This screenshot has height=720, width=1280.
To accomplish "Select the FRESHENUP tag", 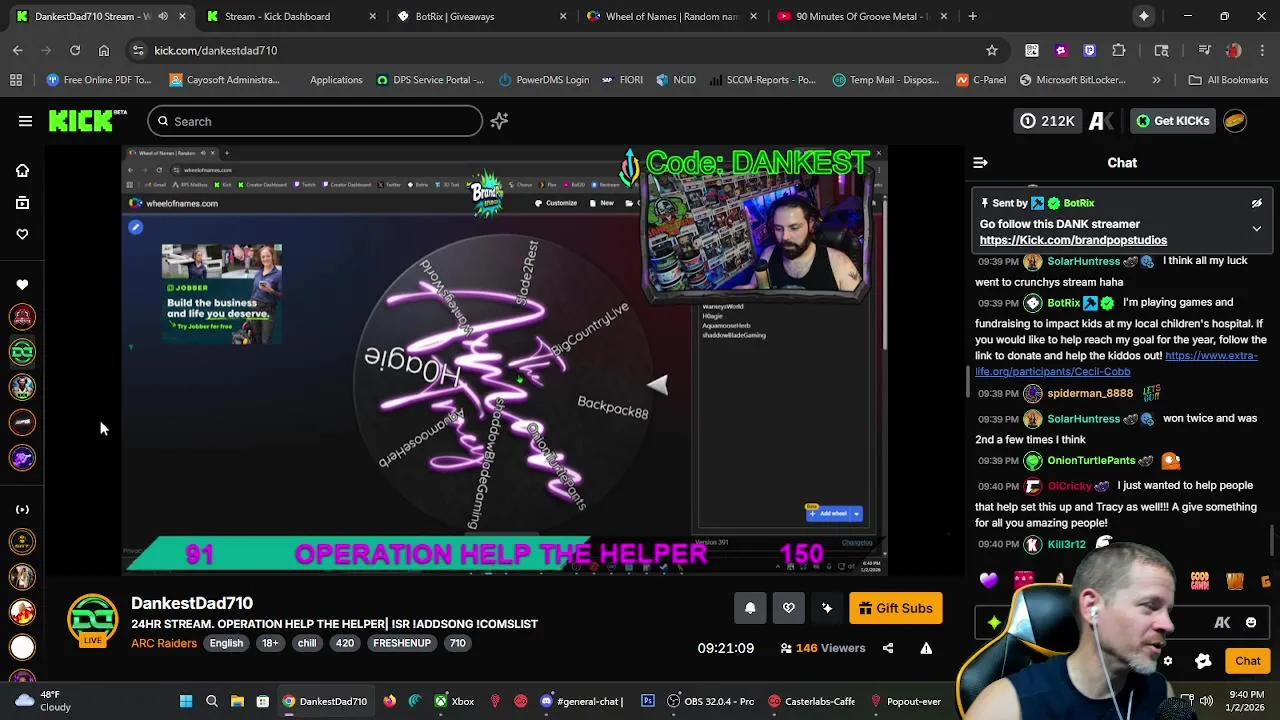I will click(402, 643).
